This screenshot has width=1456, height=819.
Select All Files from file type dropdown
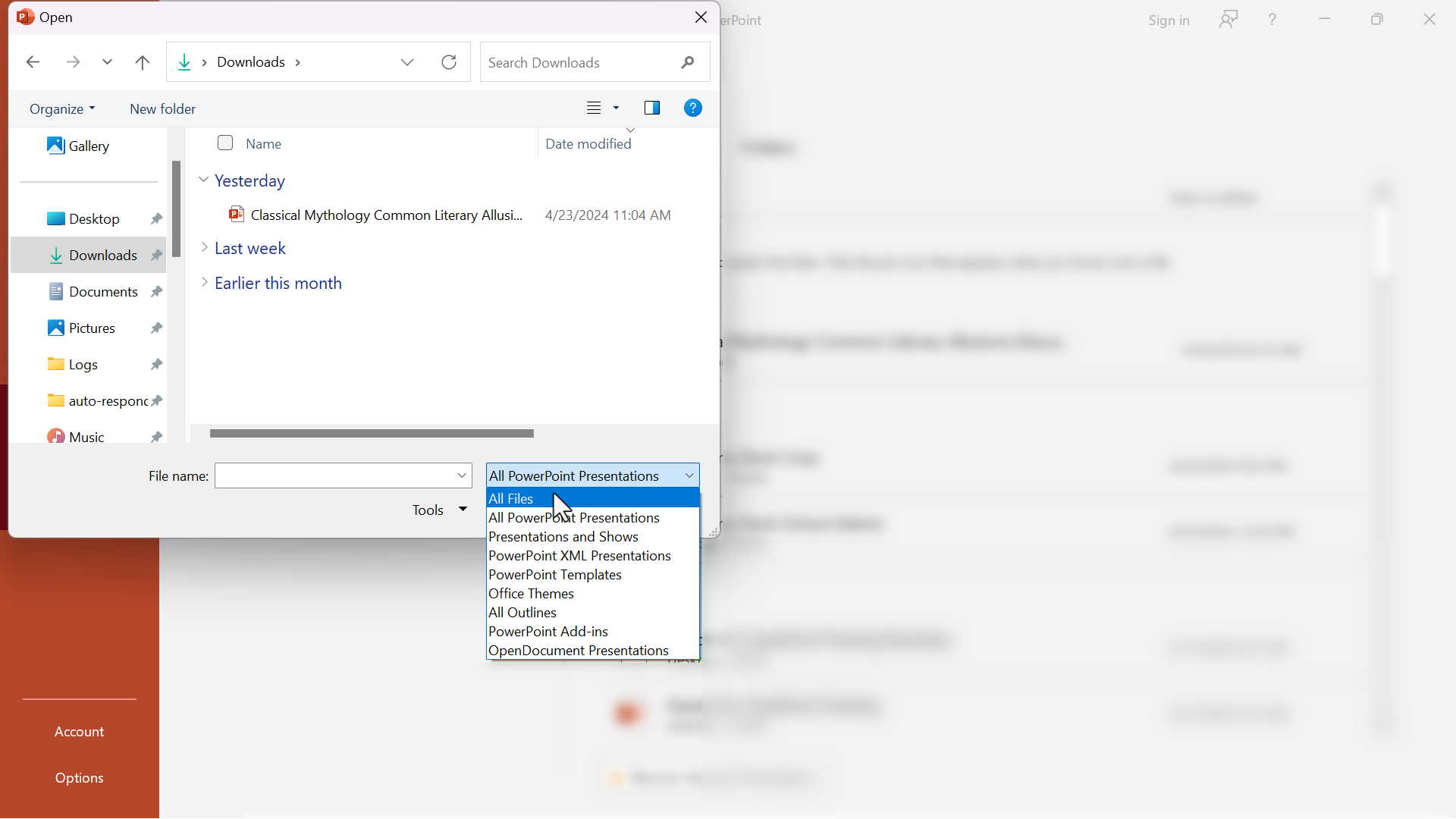click(x=510, y=498)
